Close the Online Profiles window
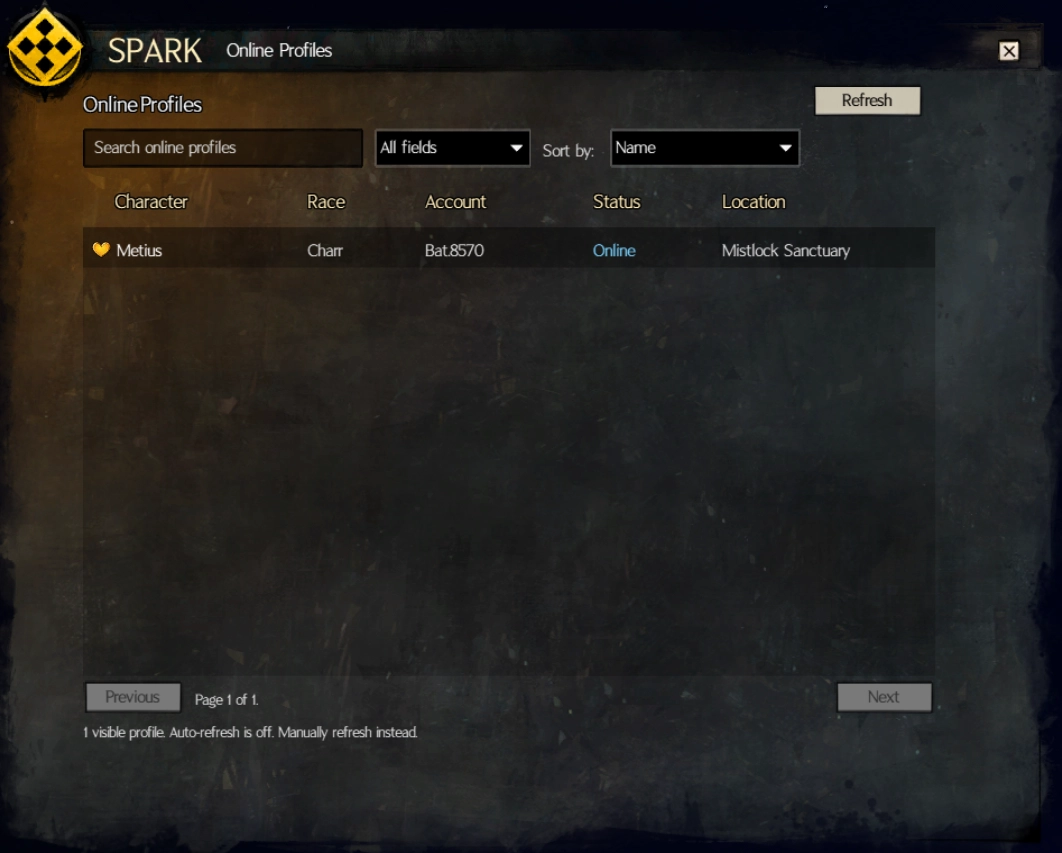 pyautogui.click(x=1008, y=51)
